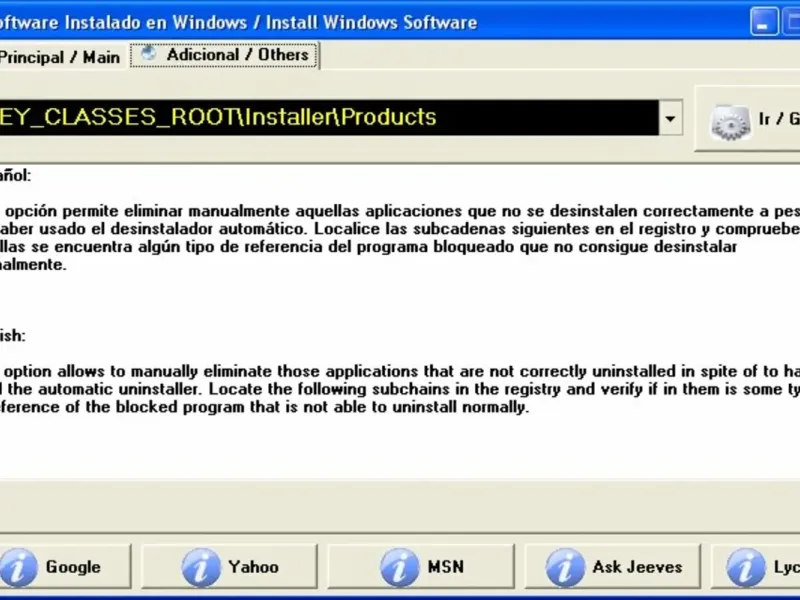Image resolution: width=800 pixels, height=600 pixels.
Task: Click the info icon beside Ask Jeeves
Action: pos(565,567)
